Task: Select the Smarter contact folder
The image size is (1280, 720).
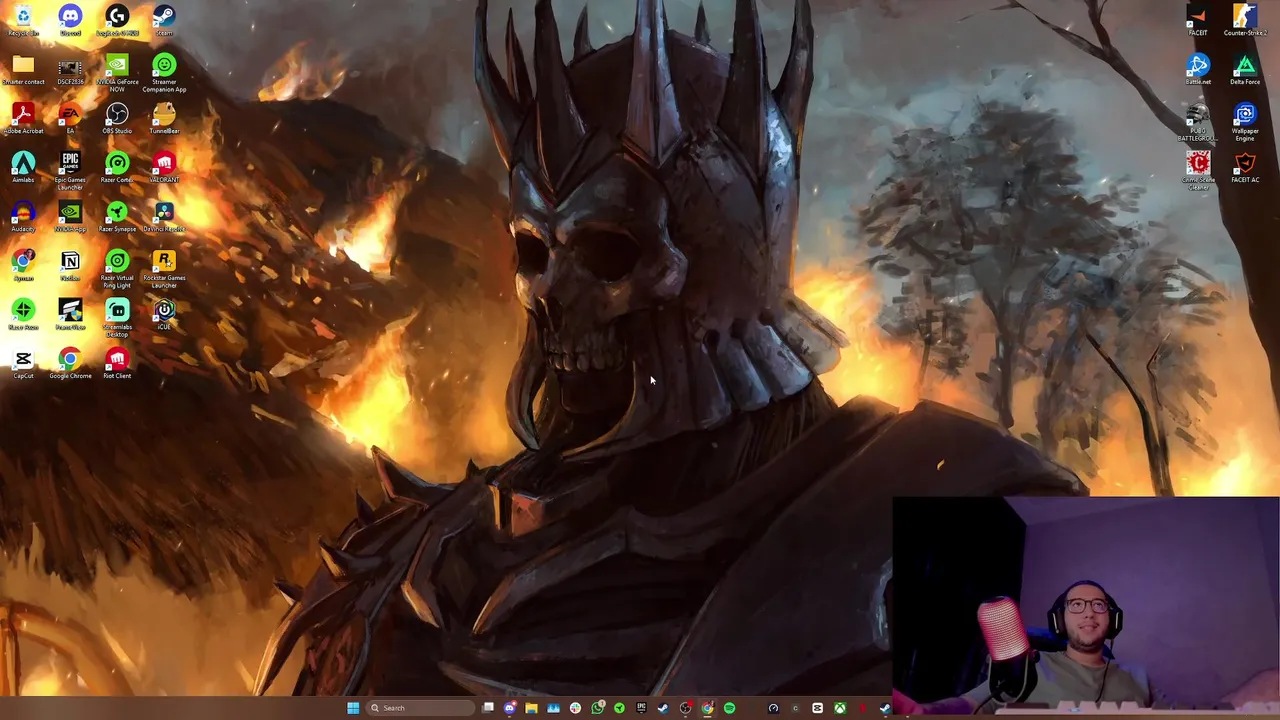Action: click(x=23, y=71)
